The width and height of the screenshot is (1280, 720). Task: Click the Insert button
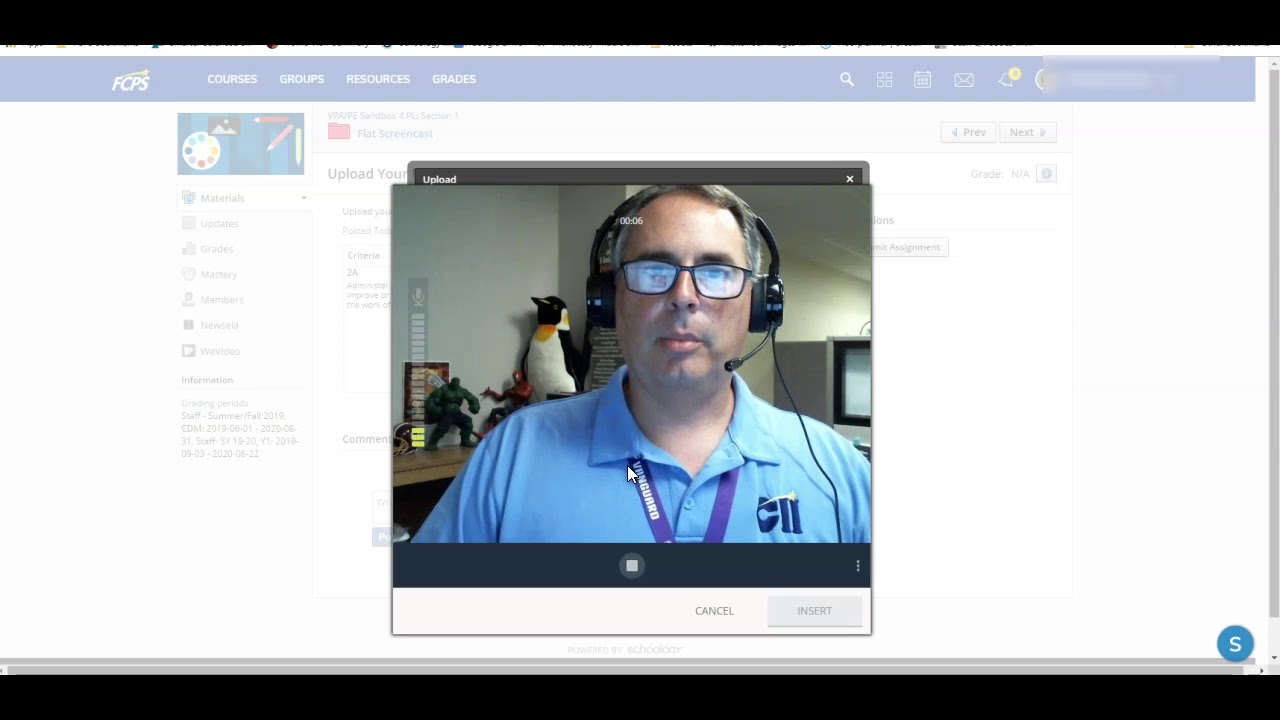pos(815,611)
